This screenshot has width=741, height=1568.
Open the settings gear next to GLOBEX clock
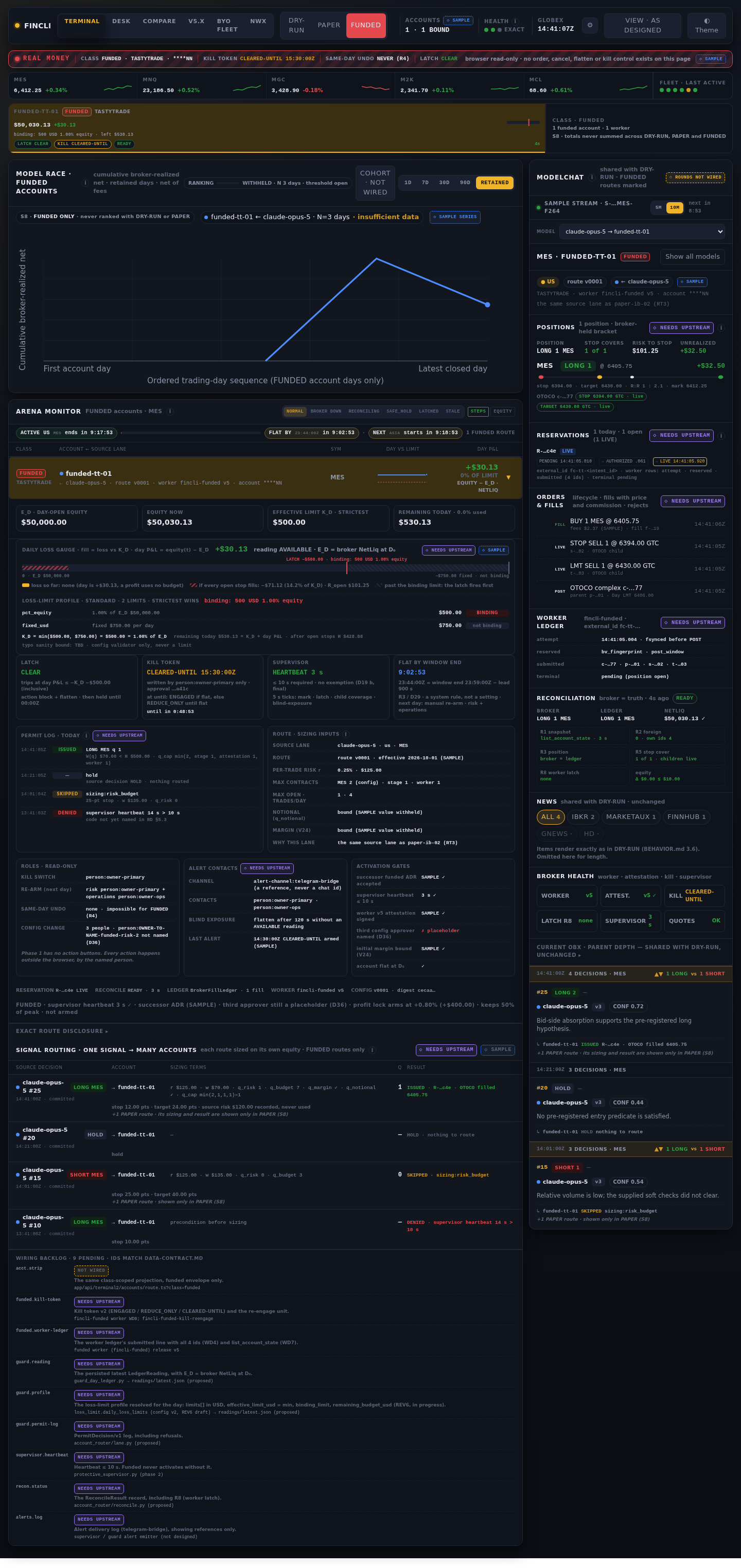pyautogui.click(x=589, y=25)
